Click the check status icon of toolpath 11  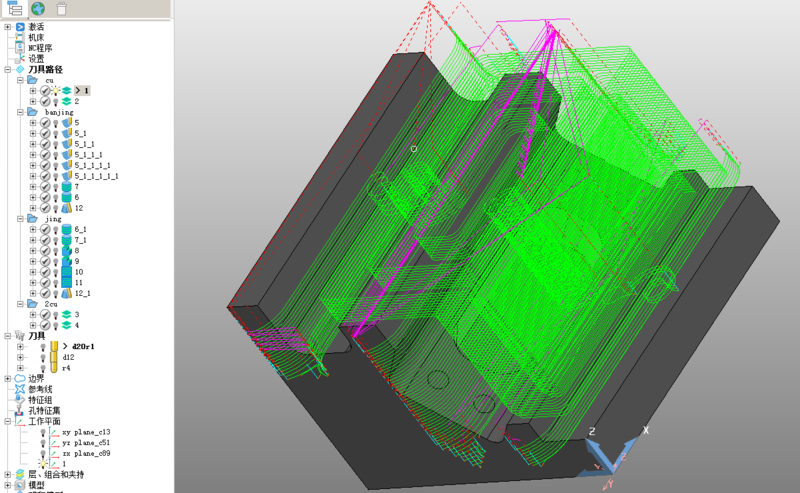click(x=45, y=282)
